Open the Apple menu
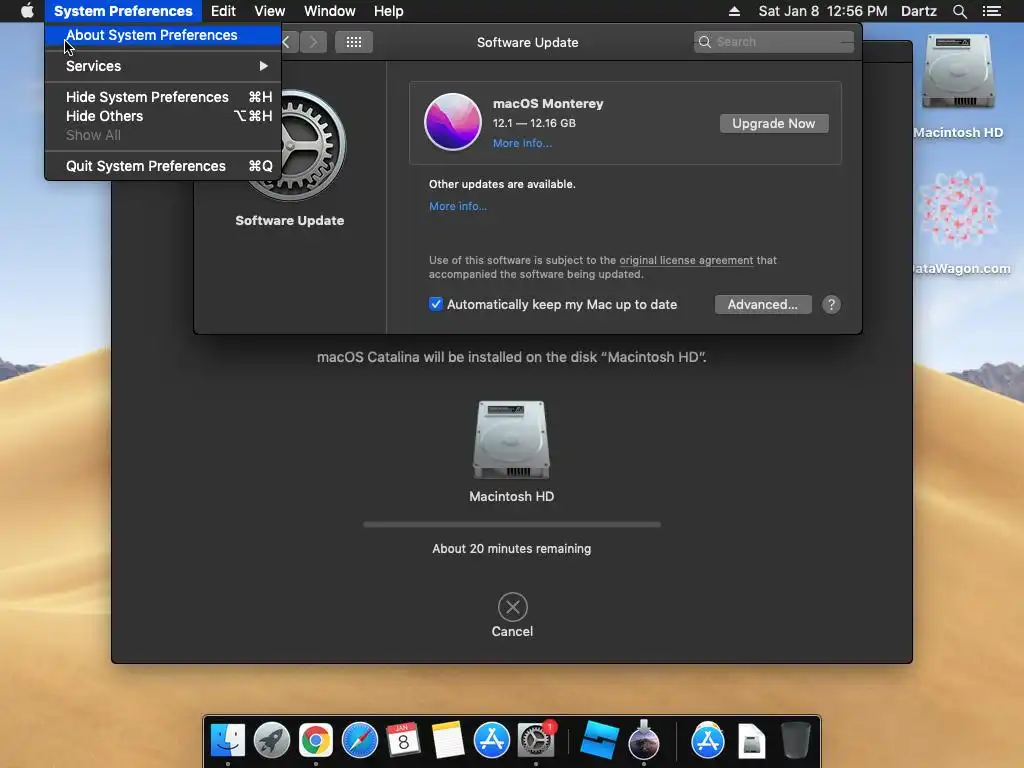The width and height of the screenshot is (1024, 768). click(27, 10)
